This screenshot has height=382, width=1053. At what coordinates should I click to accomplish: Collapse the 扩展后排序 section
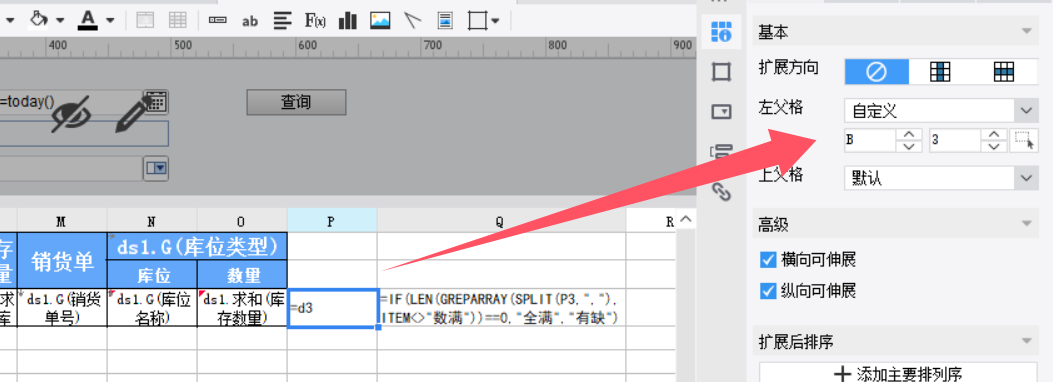(1025, 342)
